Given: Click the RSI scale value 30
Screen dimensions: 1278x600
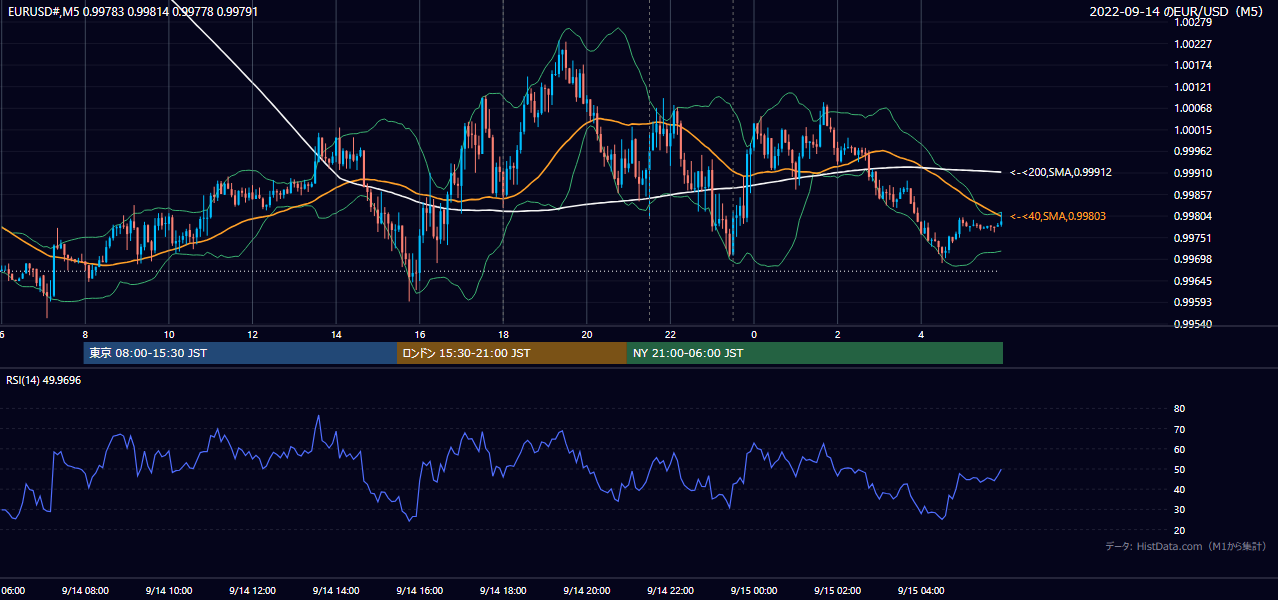Looking at the screenshot, I should click(1179, 509).
